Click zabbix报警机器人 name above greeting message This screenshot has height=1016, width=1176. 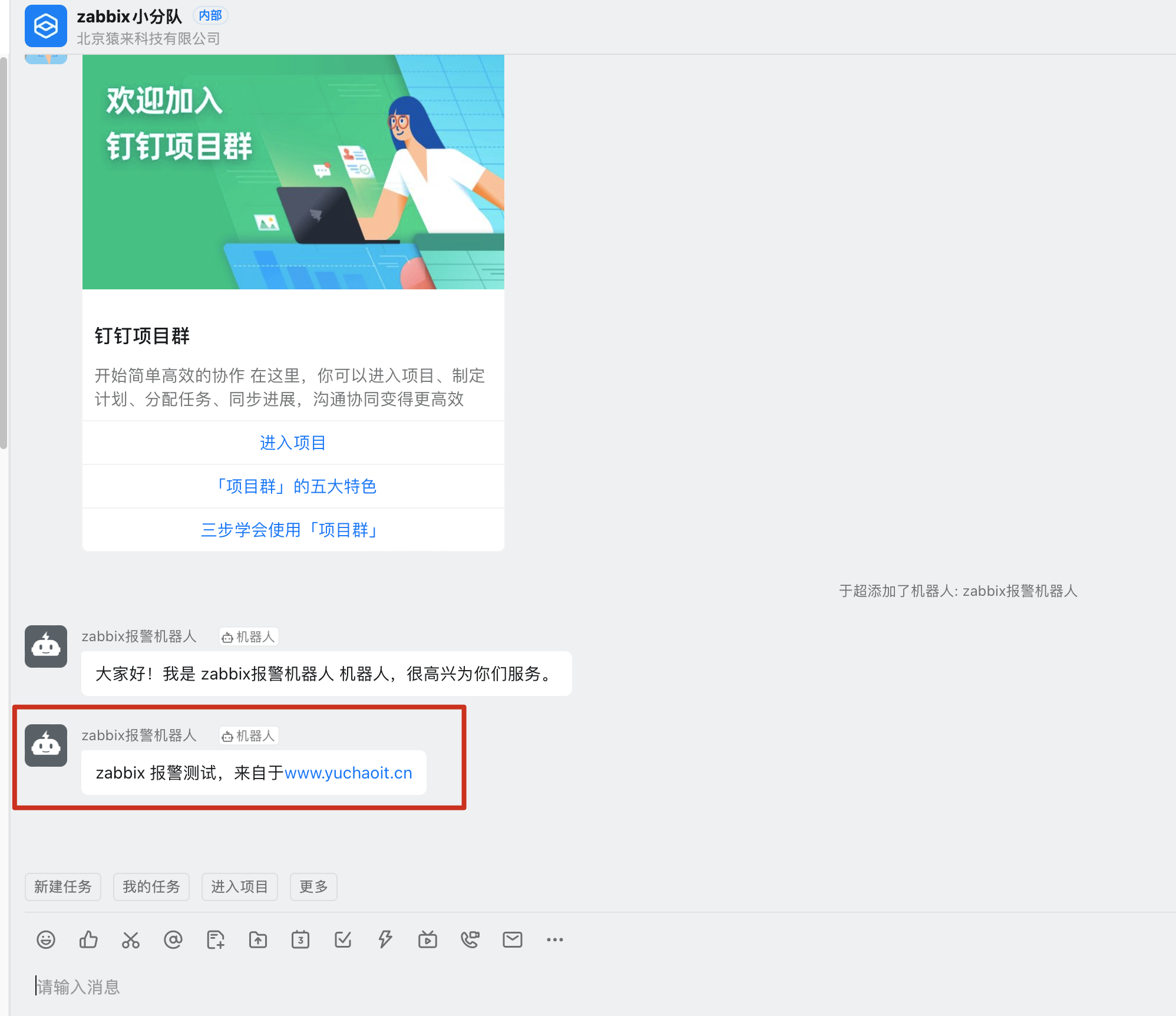tap(139, 636)
